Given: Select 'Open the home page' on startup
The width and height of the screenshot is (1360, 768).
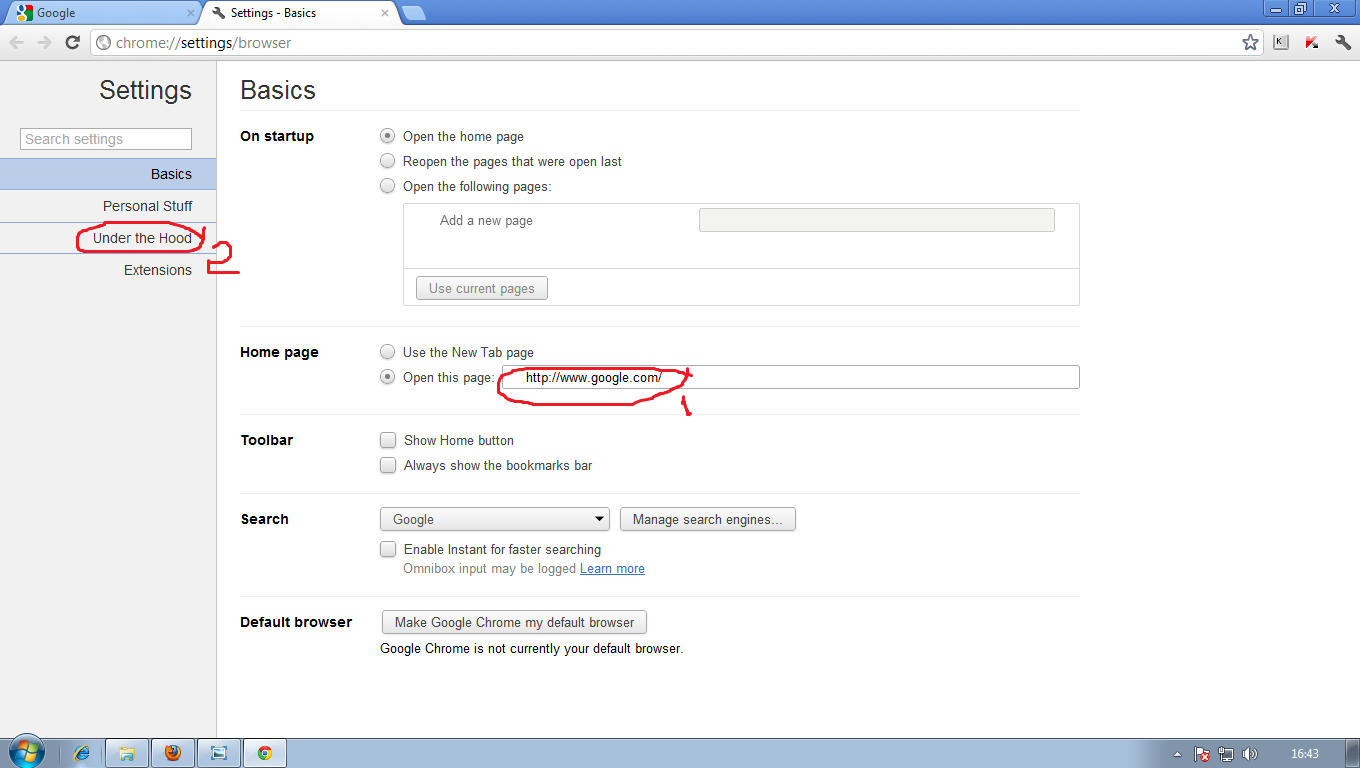Looking at the screenshot, I should coord(387,136).
